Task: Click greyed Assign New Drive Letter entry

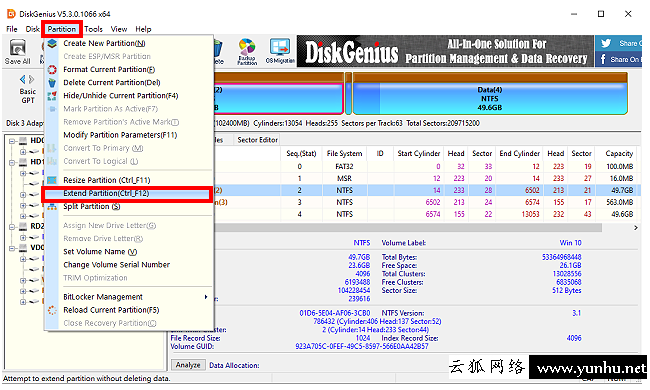Action: 129,225
